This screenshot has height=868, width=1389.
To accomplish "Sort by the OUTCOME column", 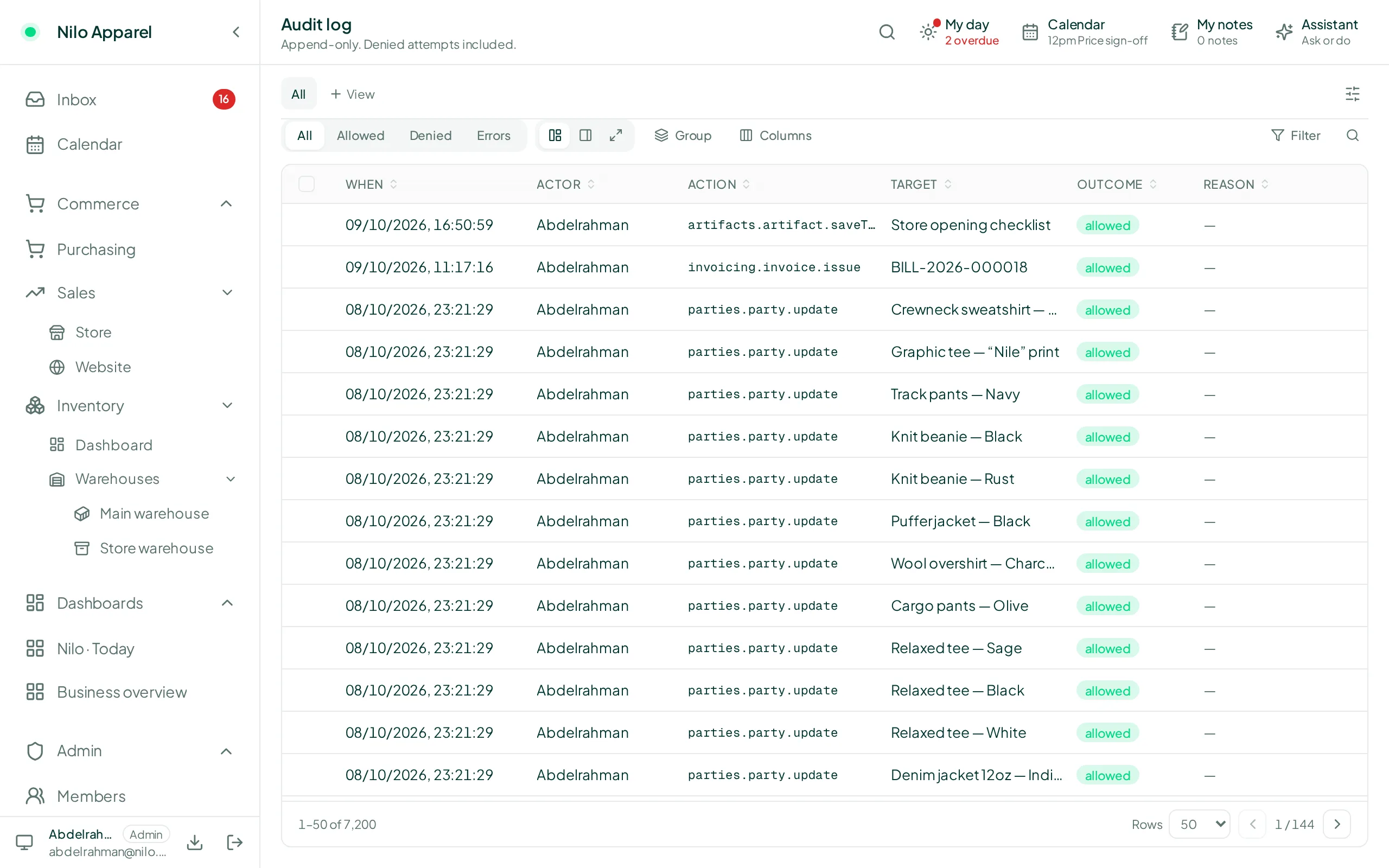I will pos(1117,184).
